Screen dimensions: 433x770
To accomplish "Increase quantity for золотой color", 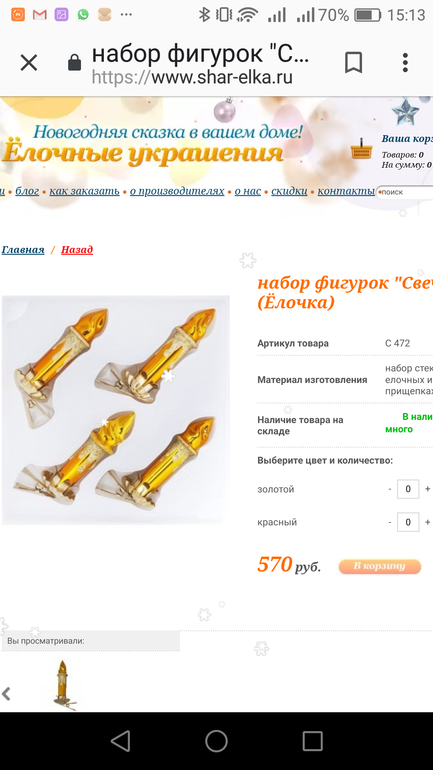I will click(x=428, y=489).
